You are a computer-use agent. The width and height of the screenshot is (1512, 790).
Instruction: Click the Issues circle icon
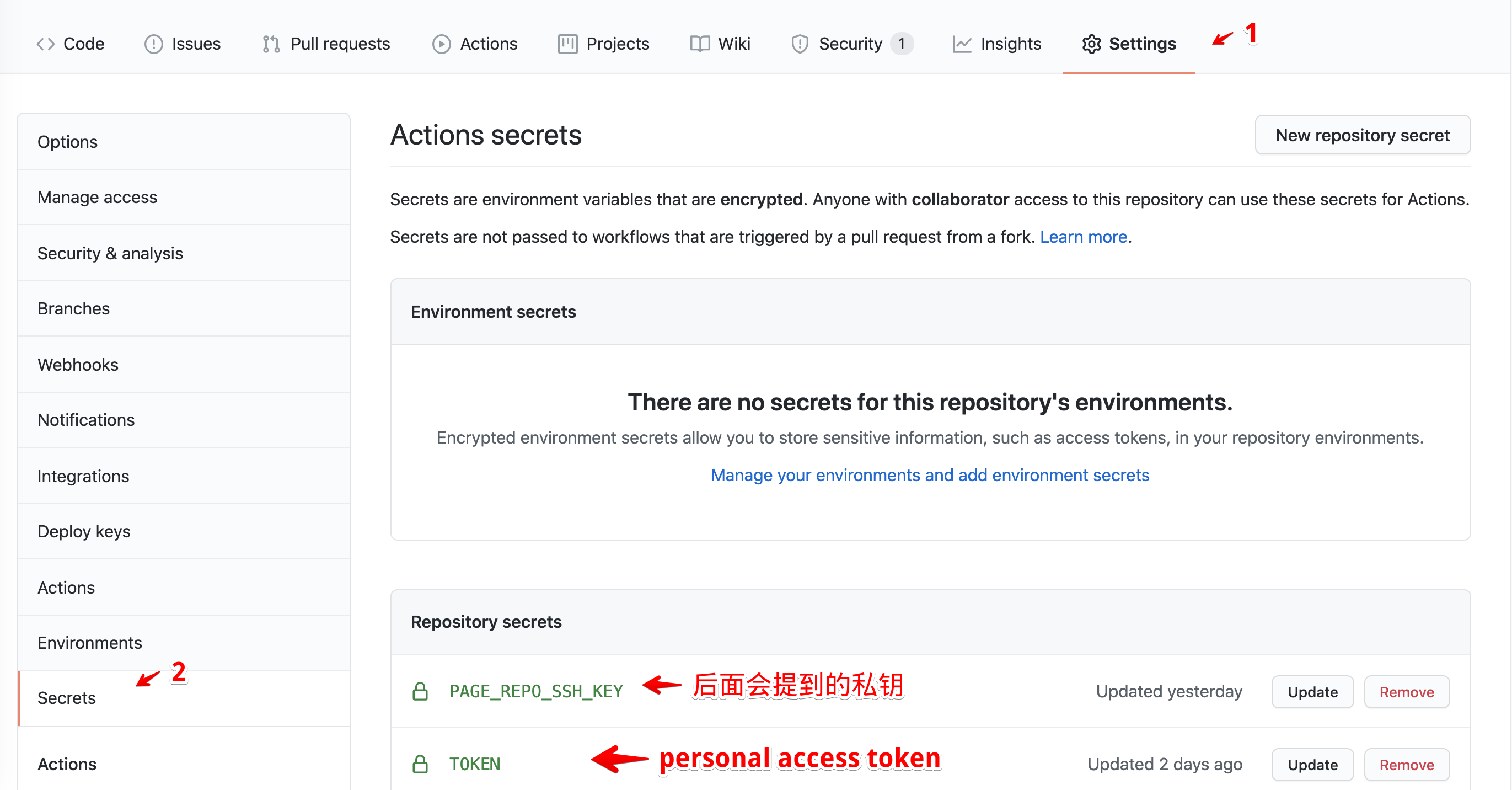click(x=153, y=44)
